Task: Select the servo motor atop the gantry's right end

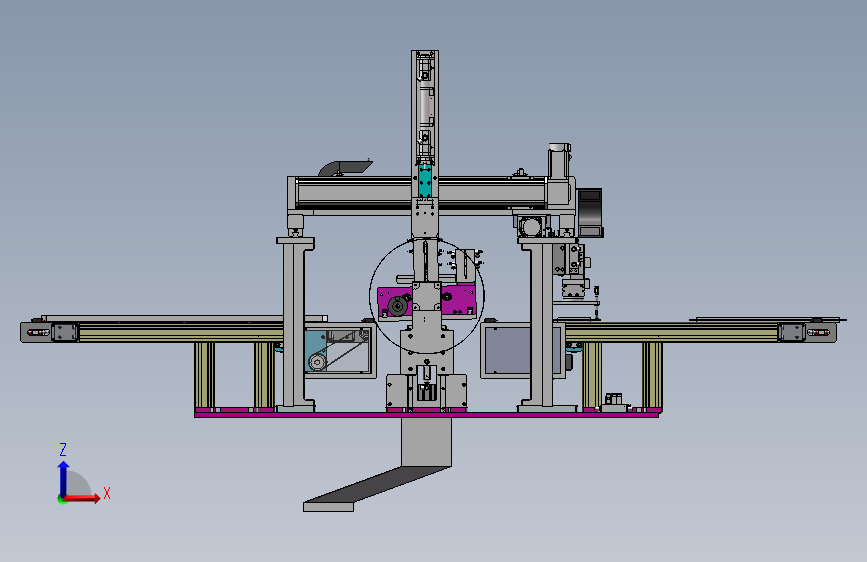Action: click(x=559, y=160)
